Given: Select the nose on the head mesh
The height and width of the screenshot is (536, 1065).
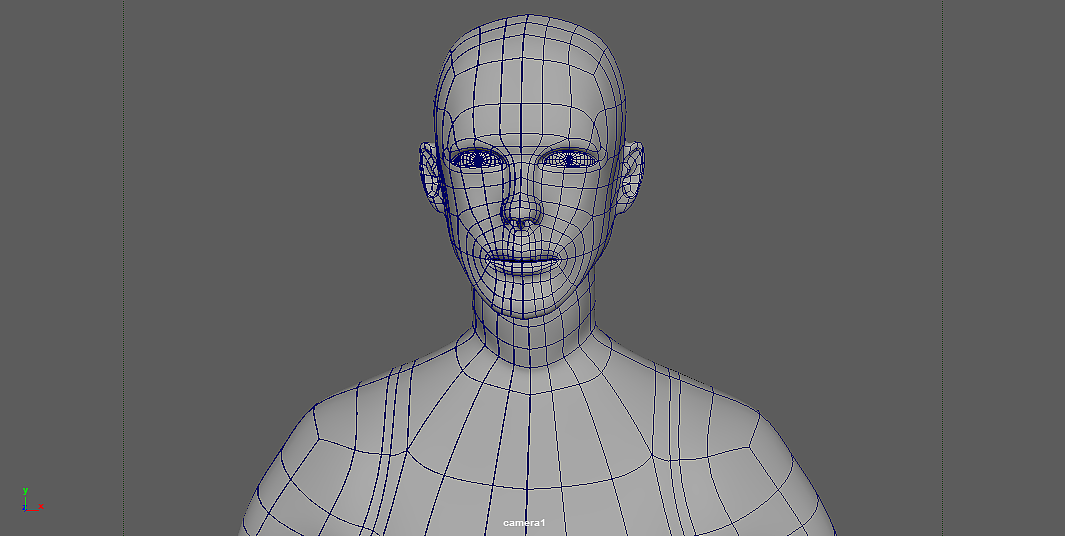Looking at the screenshot, I should (522, 210).
